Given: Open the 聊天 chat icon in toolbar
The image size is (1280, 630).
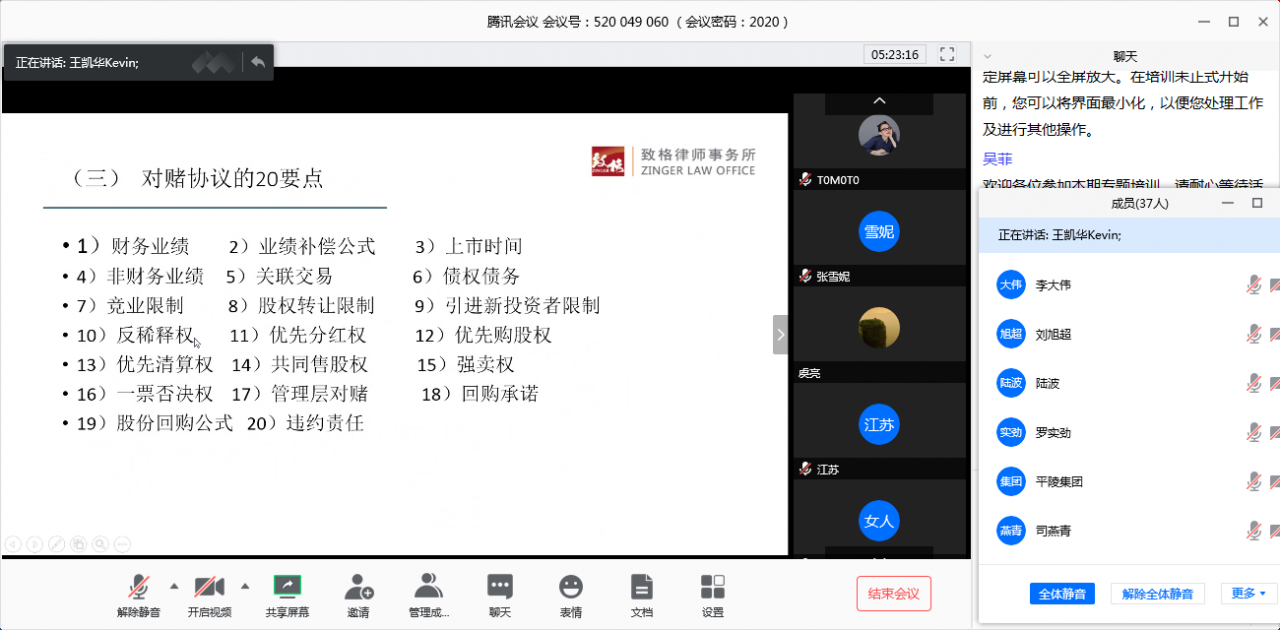Looking at the screenshot, I should 500,587.
